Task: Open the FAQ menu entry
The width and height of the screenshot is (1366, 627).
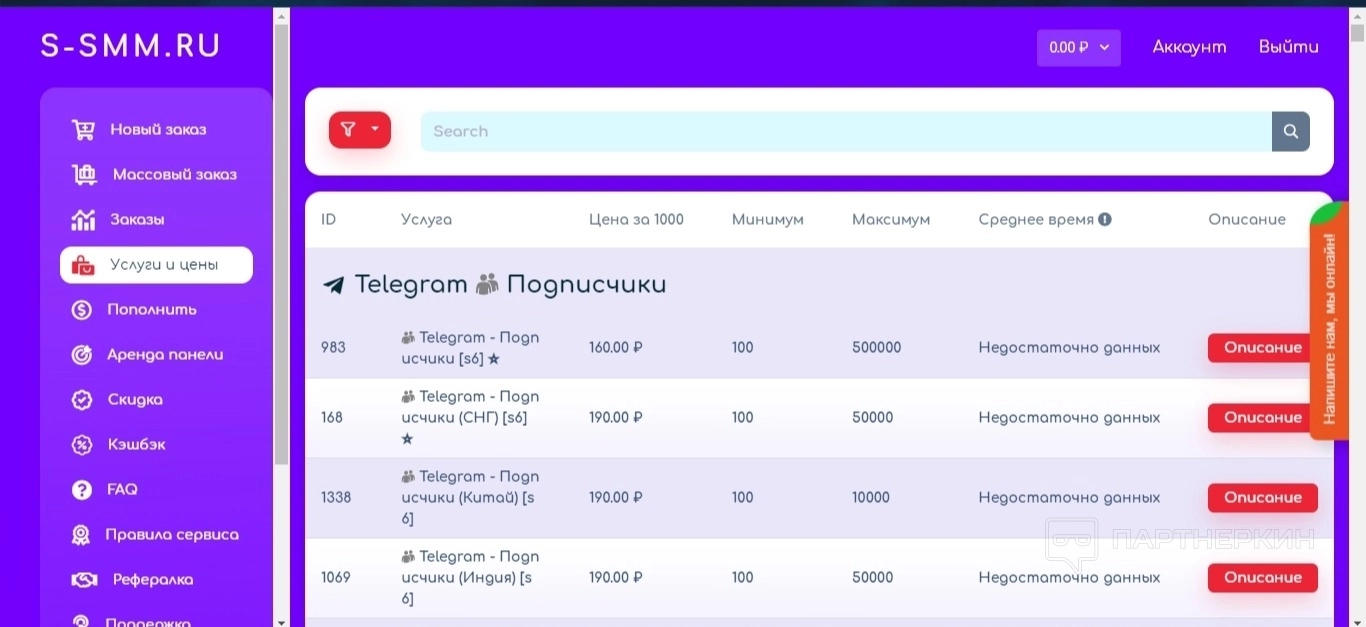Action: click(x=122, y=490)
